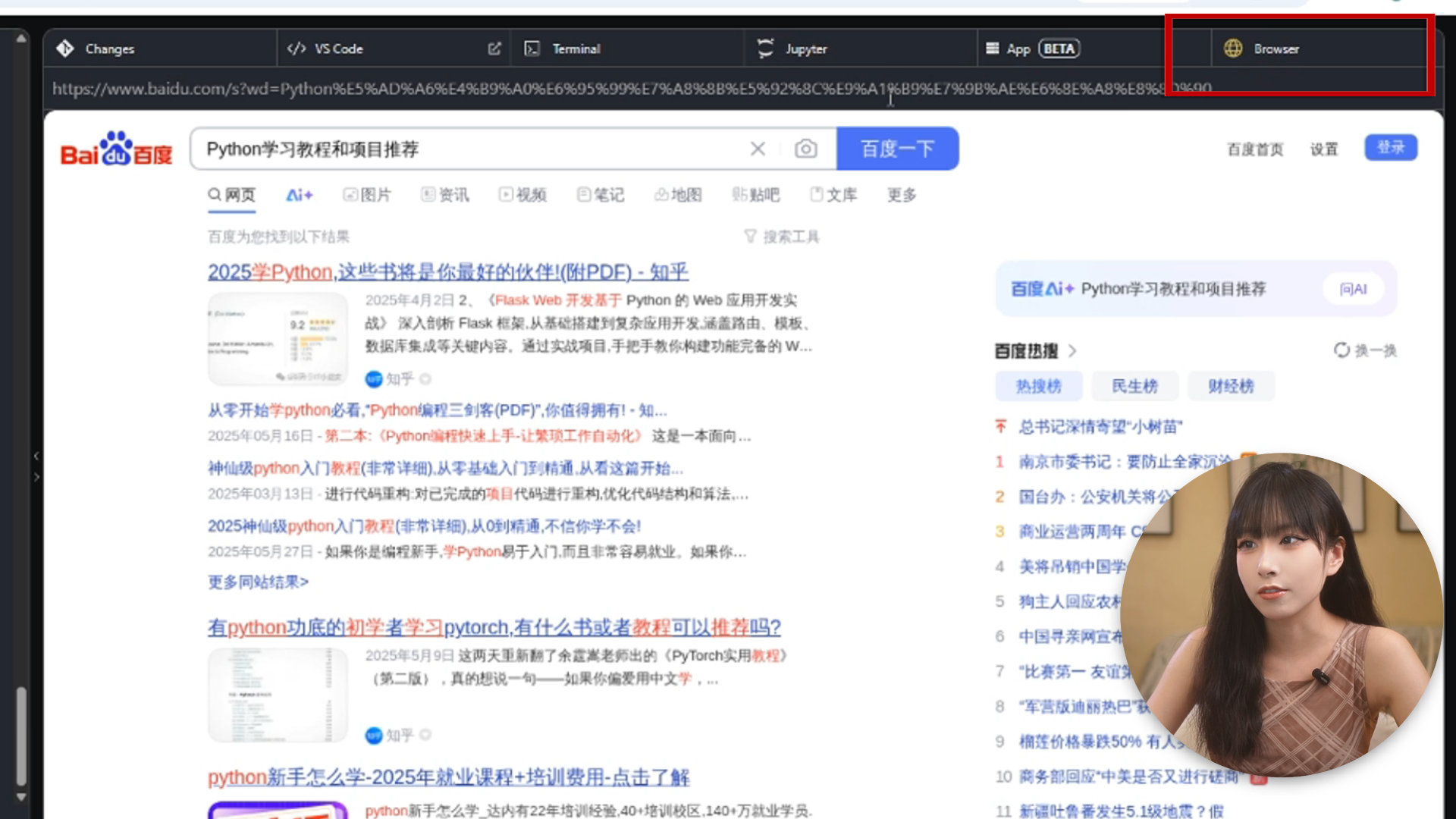Click the 登录 login button
This screenshot has width=1456, height=819.
point(1391,147)
